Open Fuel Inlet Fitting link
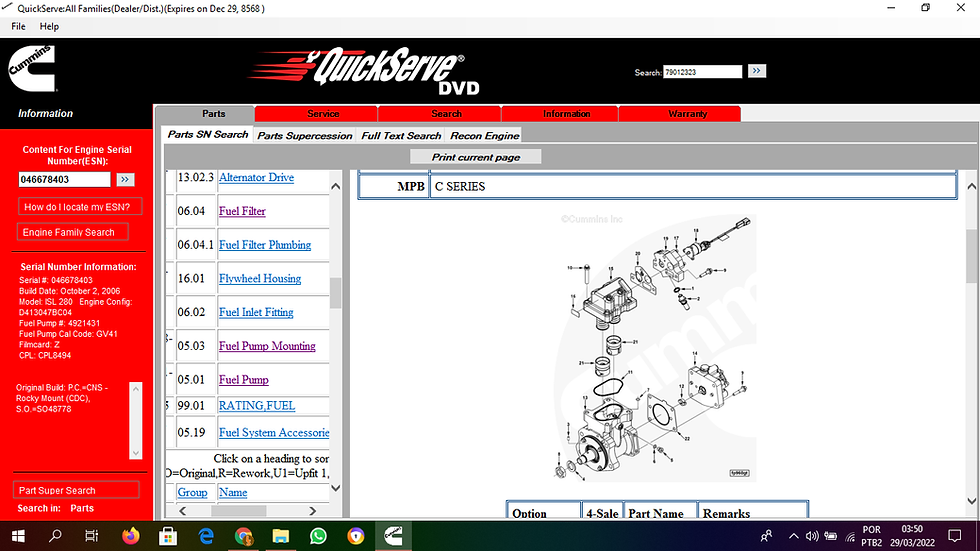980x551 pixels. 256,312
